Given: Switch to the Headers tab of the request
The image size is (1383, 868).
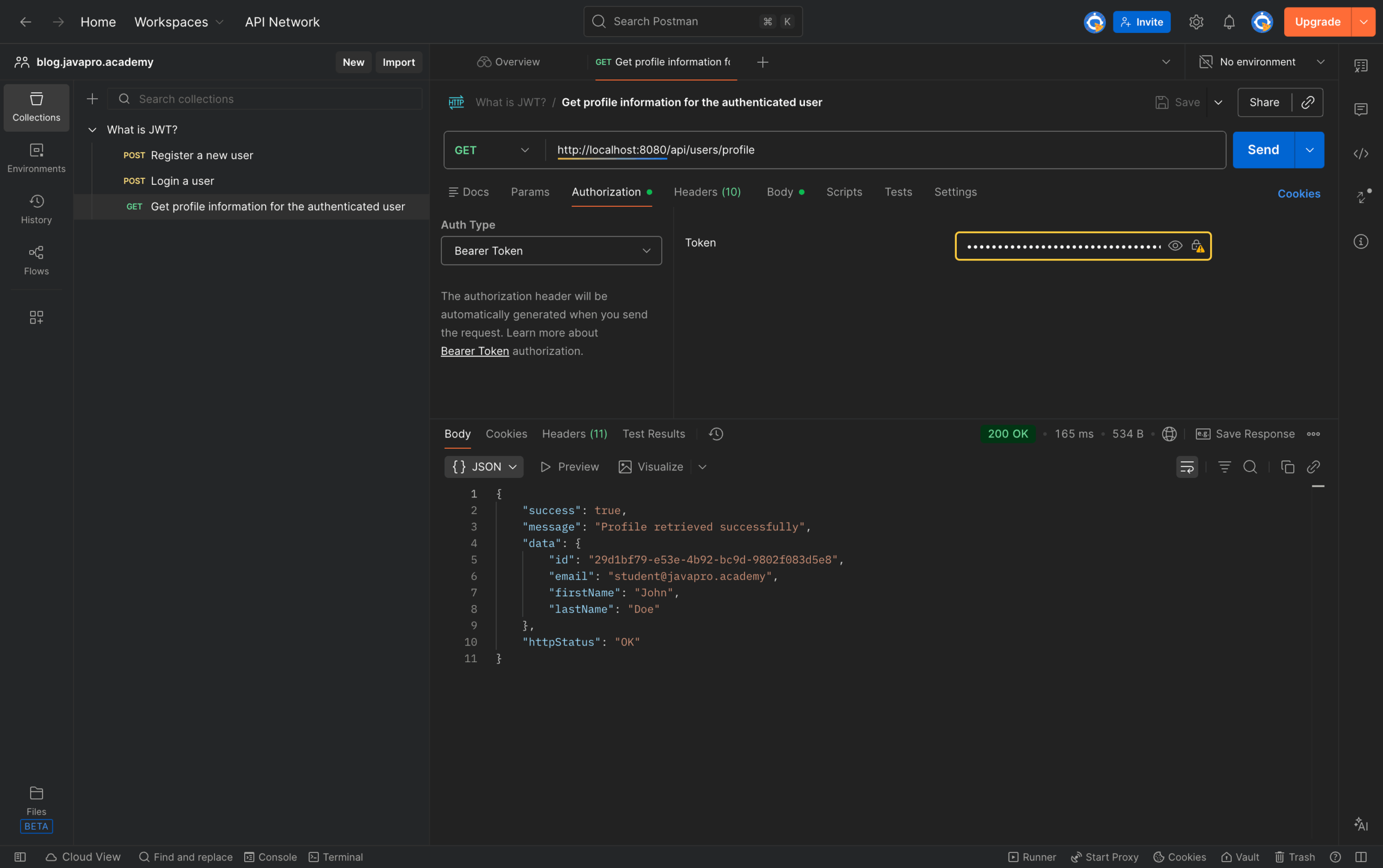Looking at the screenshot, I should coord(707,192).
